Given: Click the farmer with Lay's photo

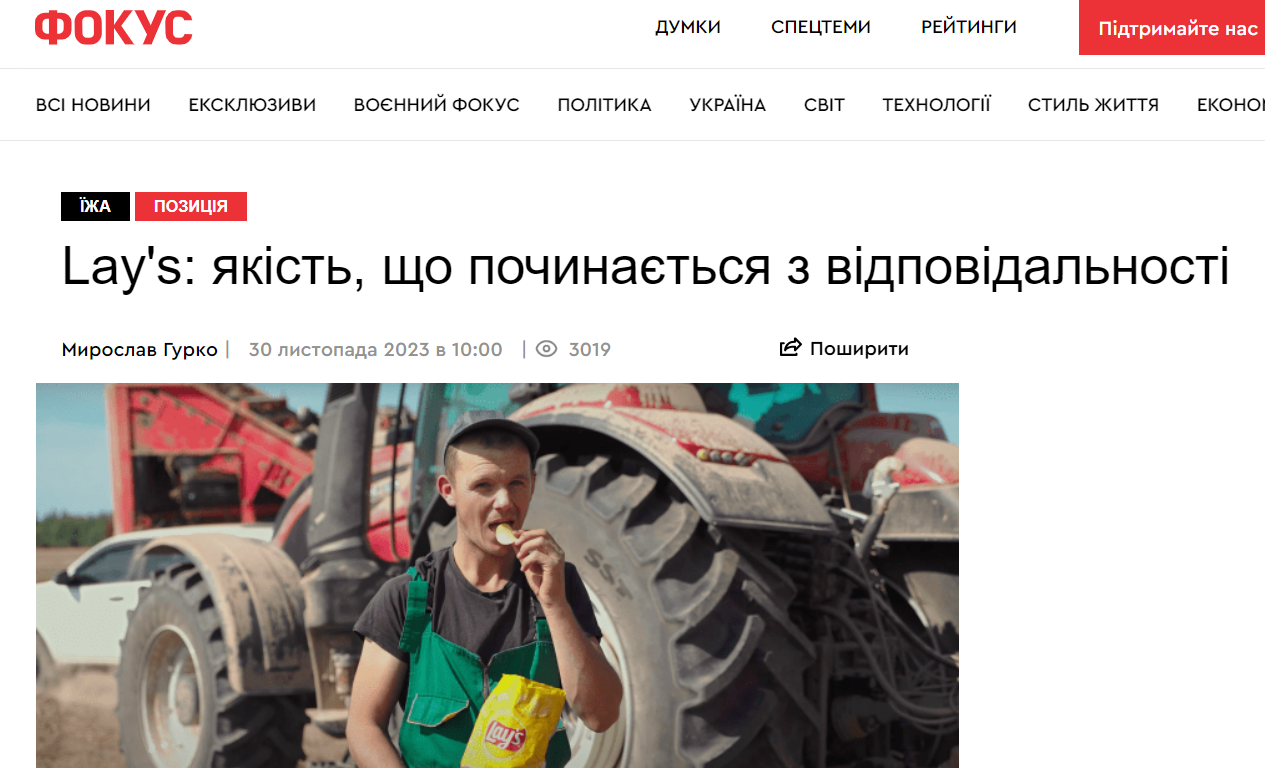Looking at the screenshot, I should click(x=497, y=576).
